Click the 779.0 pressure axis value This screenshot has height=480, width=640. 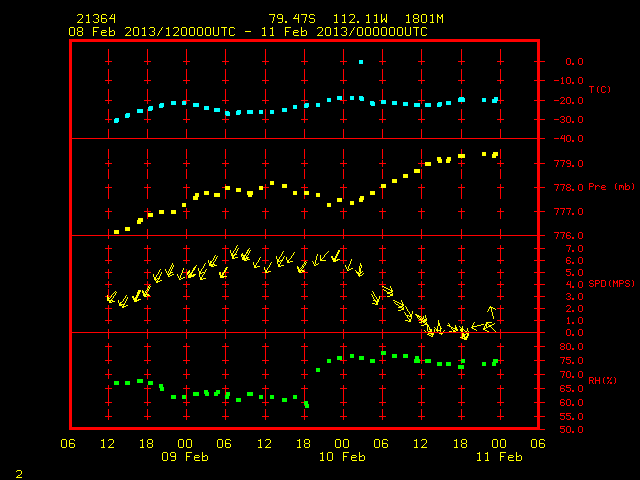[569, 164]
